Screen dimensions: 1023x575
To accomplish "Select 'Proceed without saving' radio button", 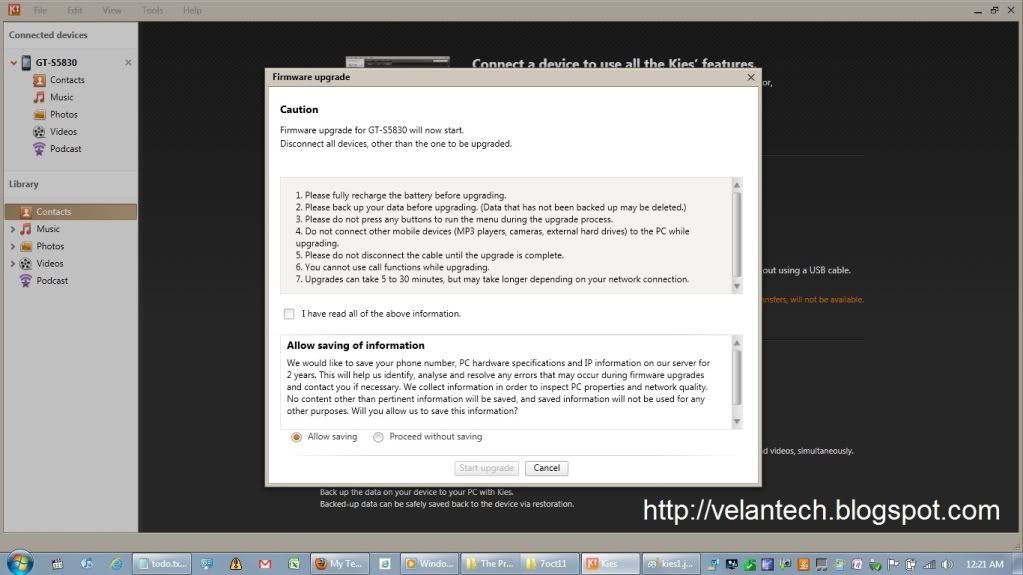I will pyautogui.click(x=378, y=437).
